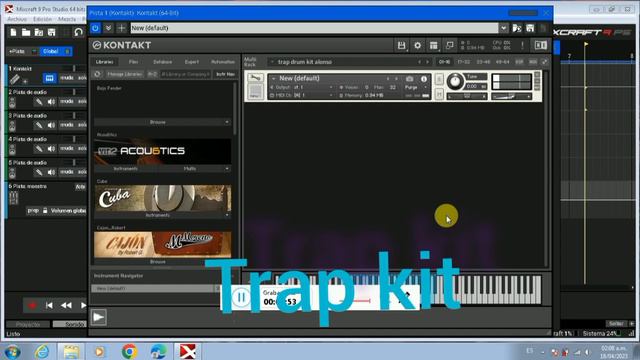Click the library or company search field
The width and height of the screenshot is (640, 360).
pyautogui.click(x=185, y=74)
